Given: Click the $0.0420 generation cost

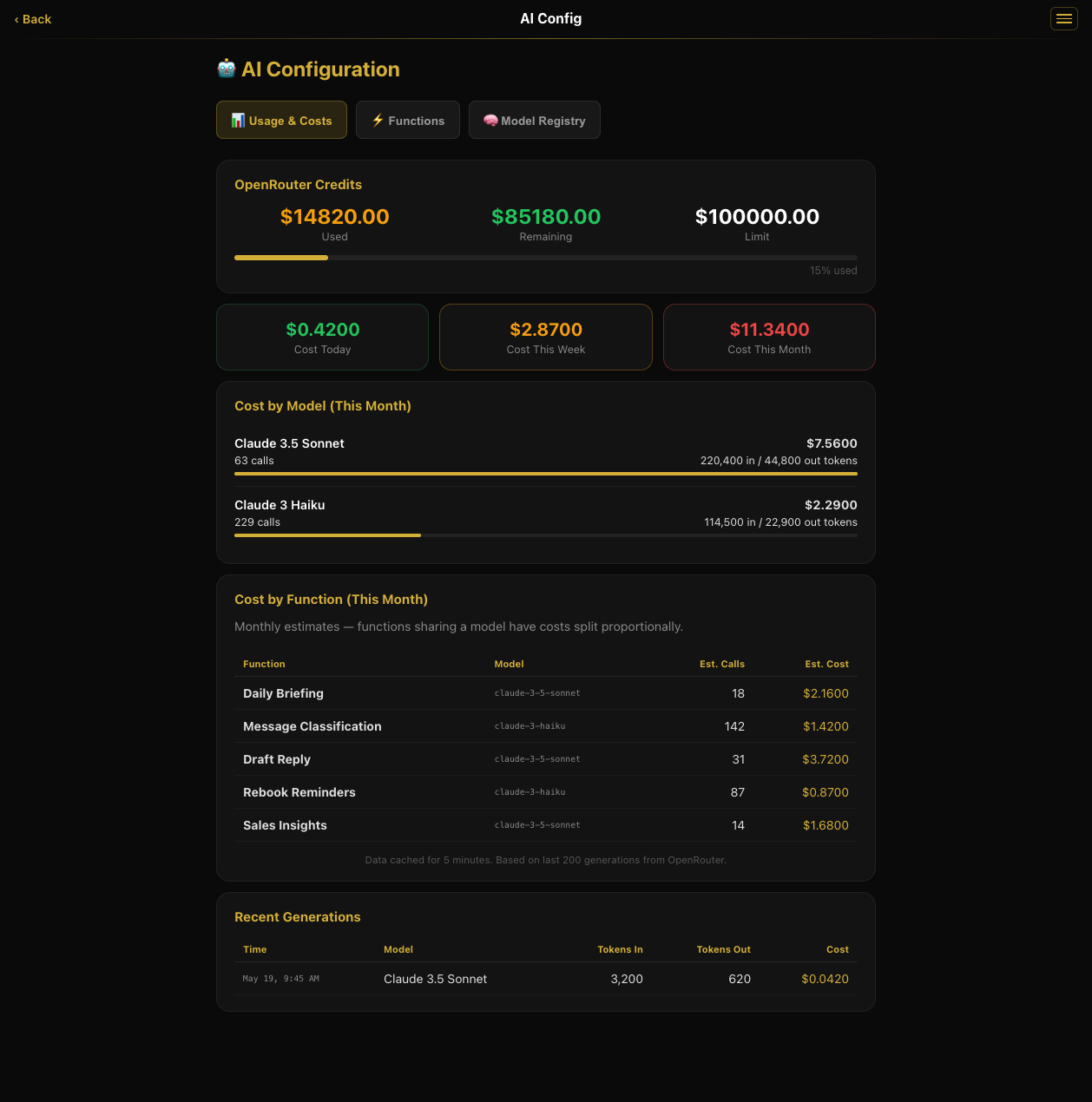Looking at the screenshot, I should (825, 979).
